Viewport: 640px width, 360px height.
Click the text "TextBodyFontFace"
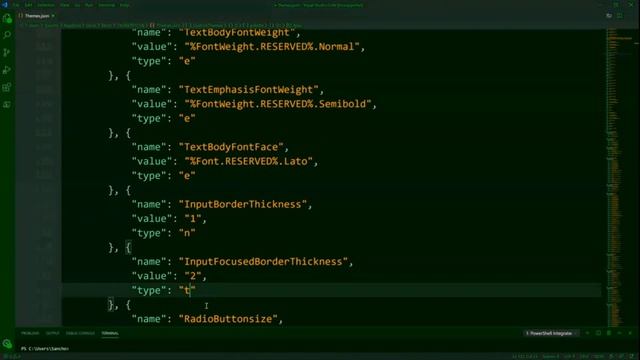tap(231, 147)
